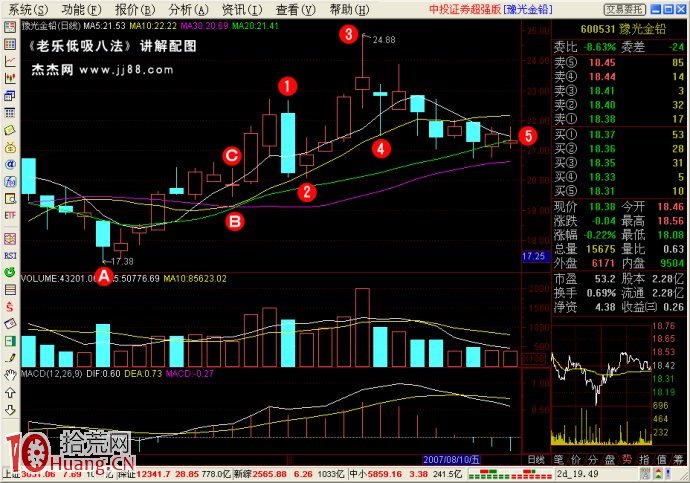Click the cascaded windows icon in left sidebar

coord(10,95)
